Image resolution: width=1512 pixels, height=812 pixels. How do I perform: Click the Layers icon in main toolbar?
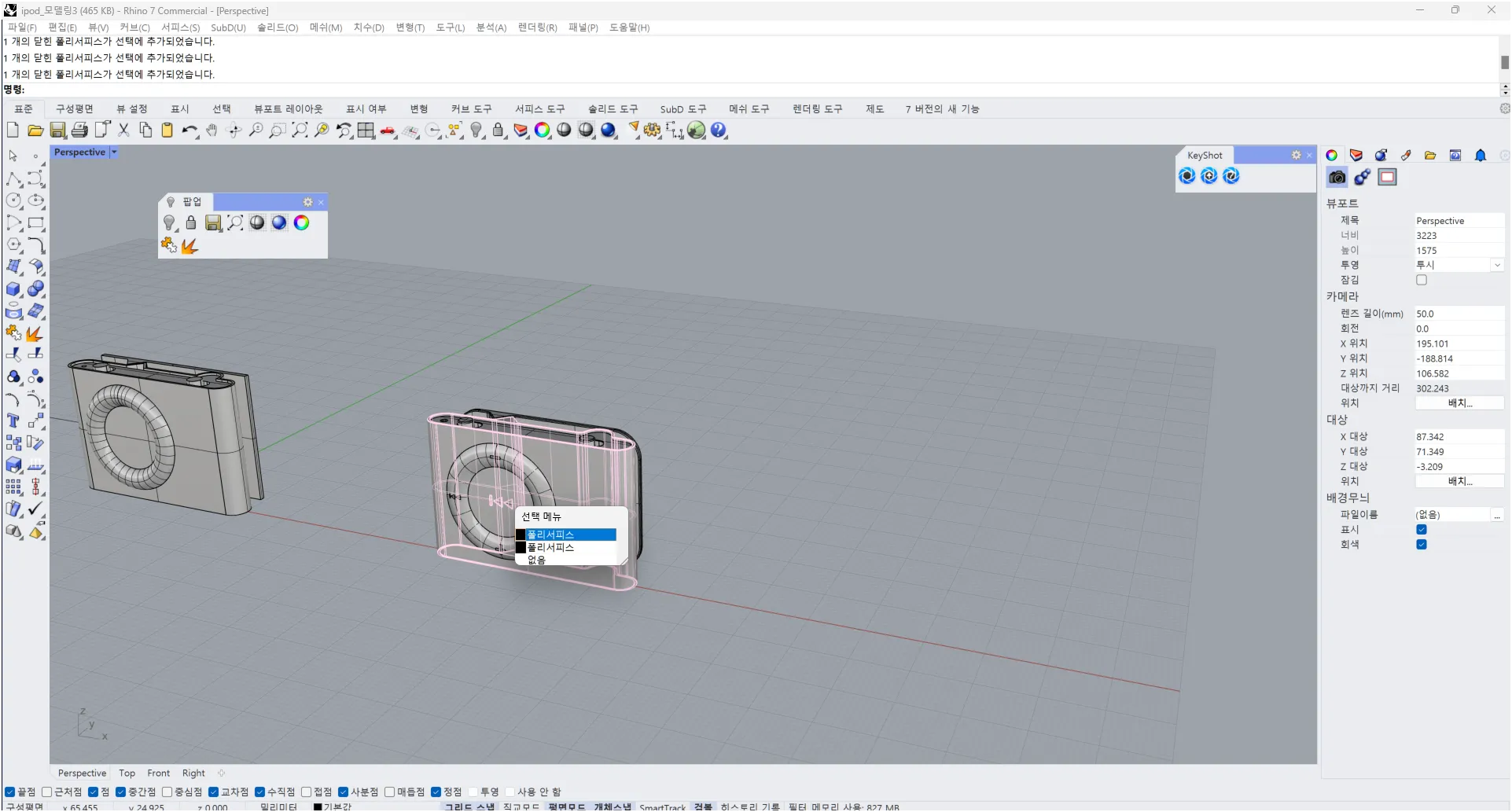tap(521, 130)
